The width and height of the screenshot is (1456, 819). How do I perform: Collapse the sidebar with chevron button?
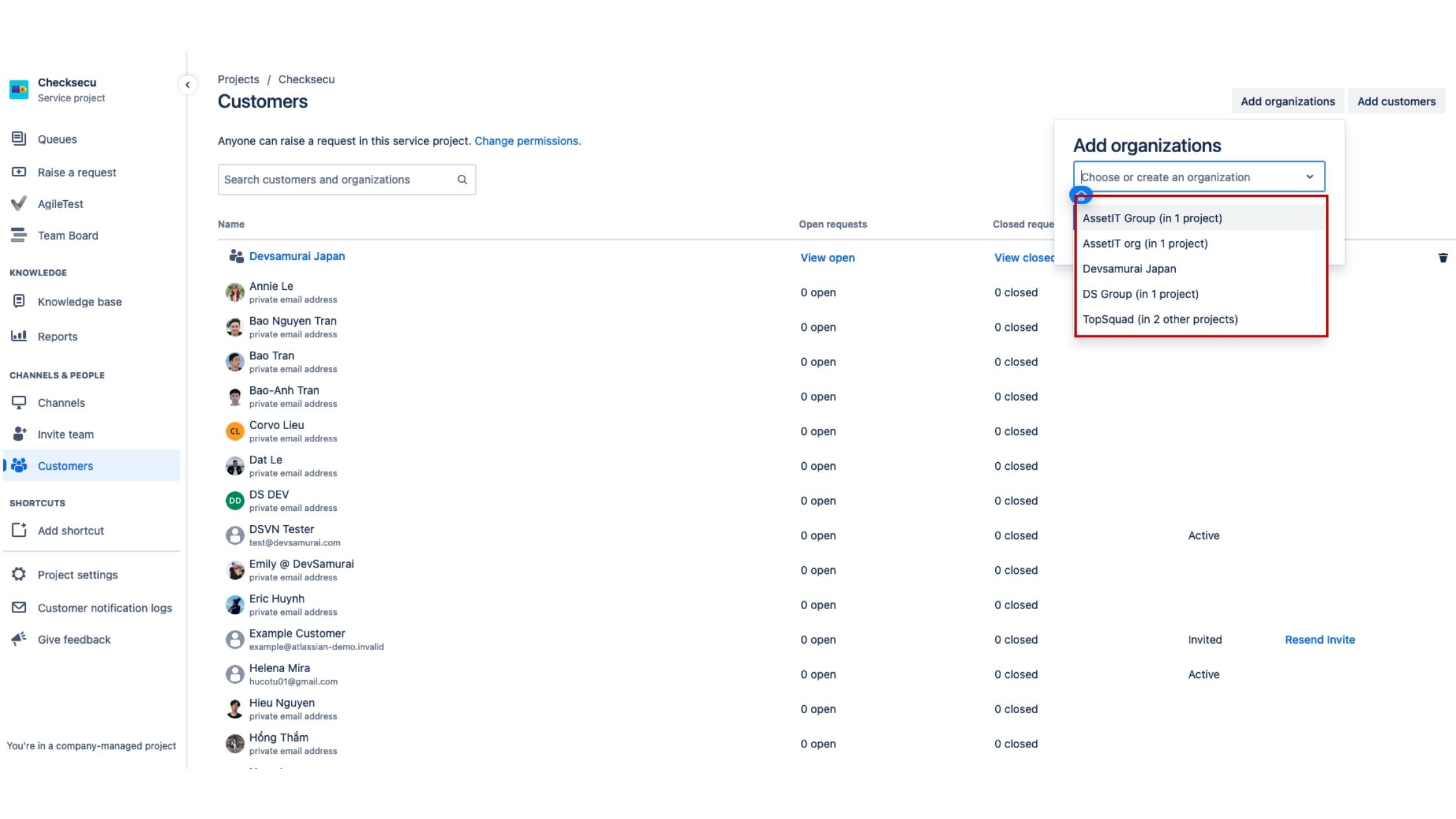[x=187, y=84]
